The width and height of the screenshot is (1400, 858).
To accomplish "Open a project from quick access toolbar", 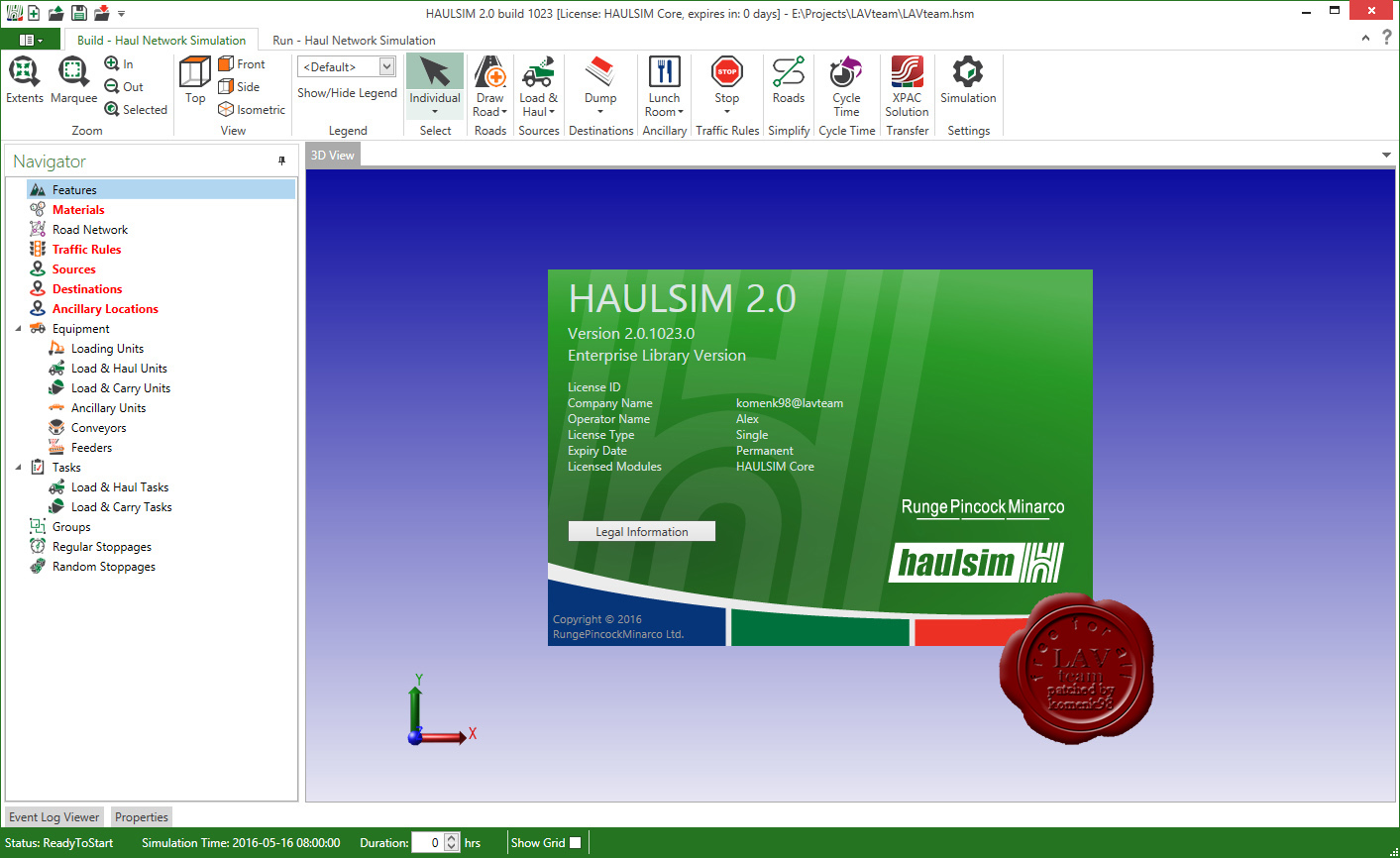I will (x=55, y=13).
